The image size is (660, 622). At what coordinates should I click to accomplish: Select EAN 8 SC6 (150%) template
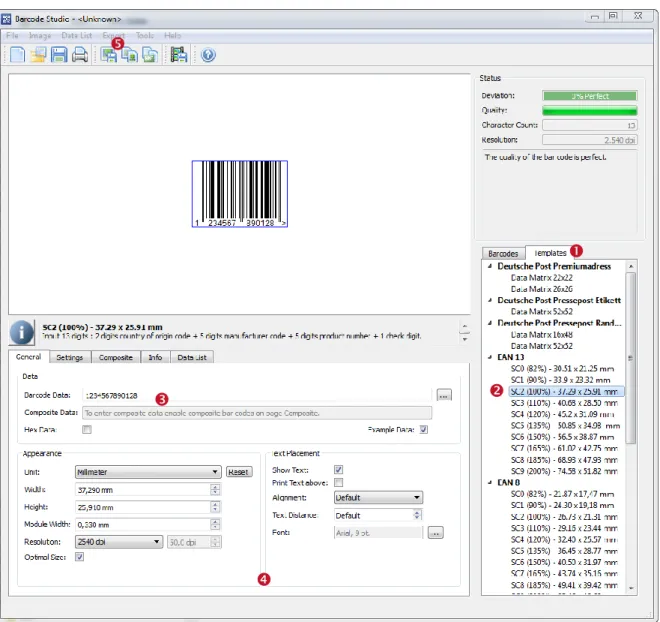(564, 562)
